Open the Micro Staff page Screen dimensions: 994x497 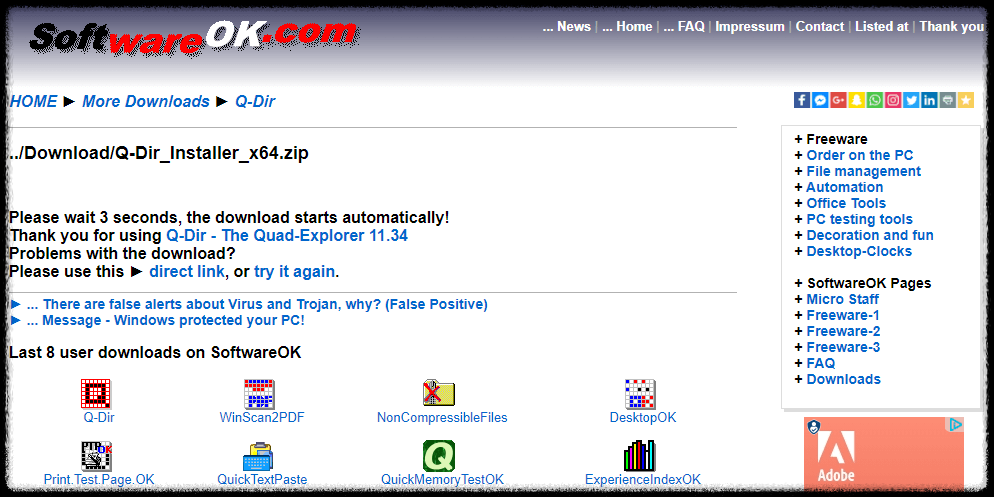coord(842,299)
